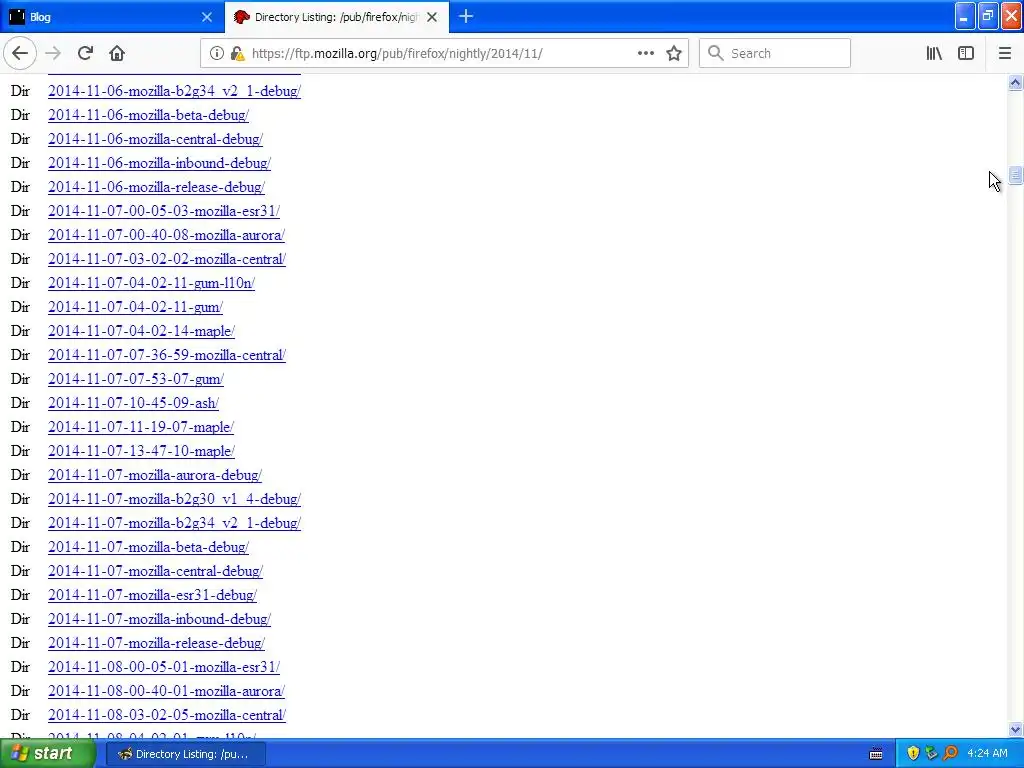
Task: Open 2014-11-07-mozilla-b2g34_v2_1-debug directory
Action: pyautogui.click(x=174, y=523)
